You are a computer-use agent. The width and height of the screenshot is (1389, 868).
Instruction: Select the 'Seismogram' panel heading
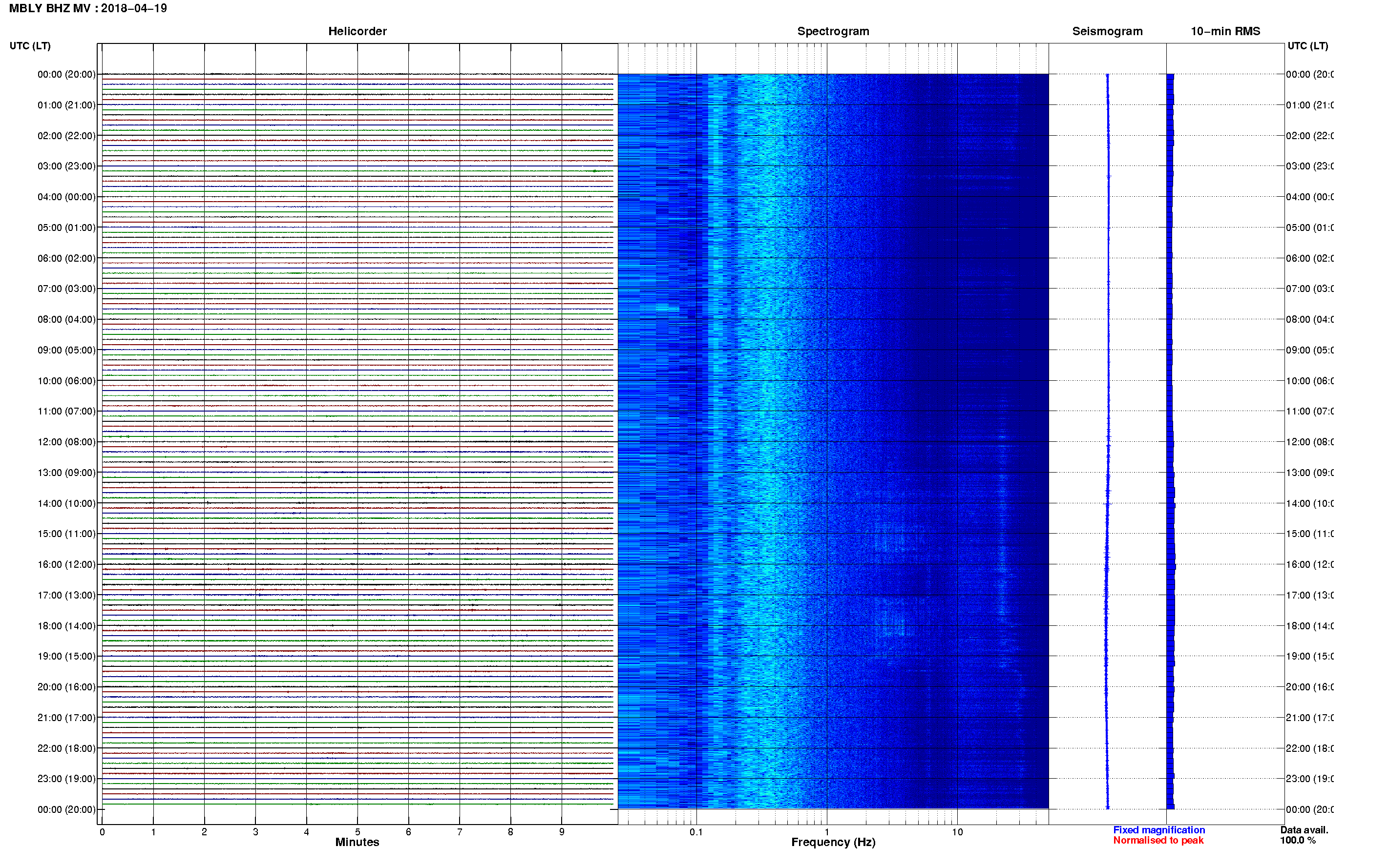[x=1107, y=32]
